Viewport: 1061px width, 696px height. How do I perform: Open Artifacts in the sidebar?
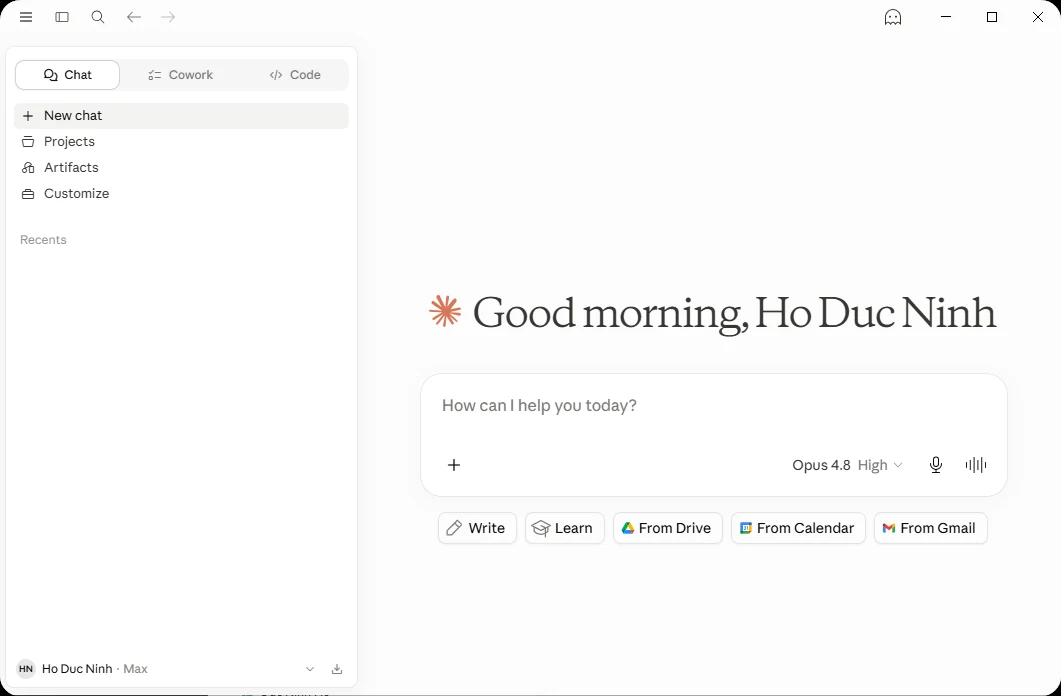click(181, 167)
